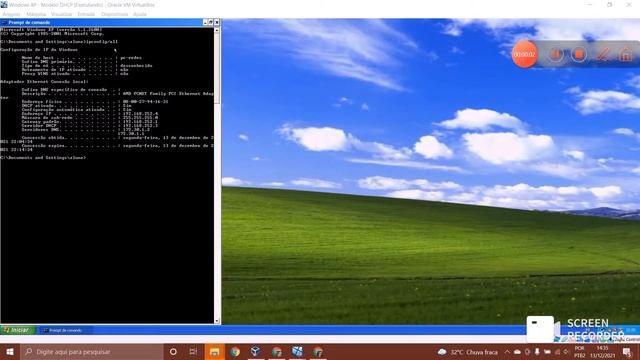
Task: Pause the screen recording
Action: (x=556, y=54)
